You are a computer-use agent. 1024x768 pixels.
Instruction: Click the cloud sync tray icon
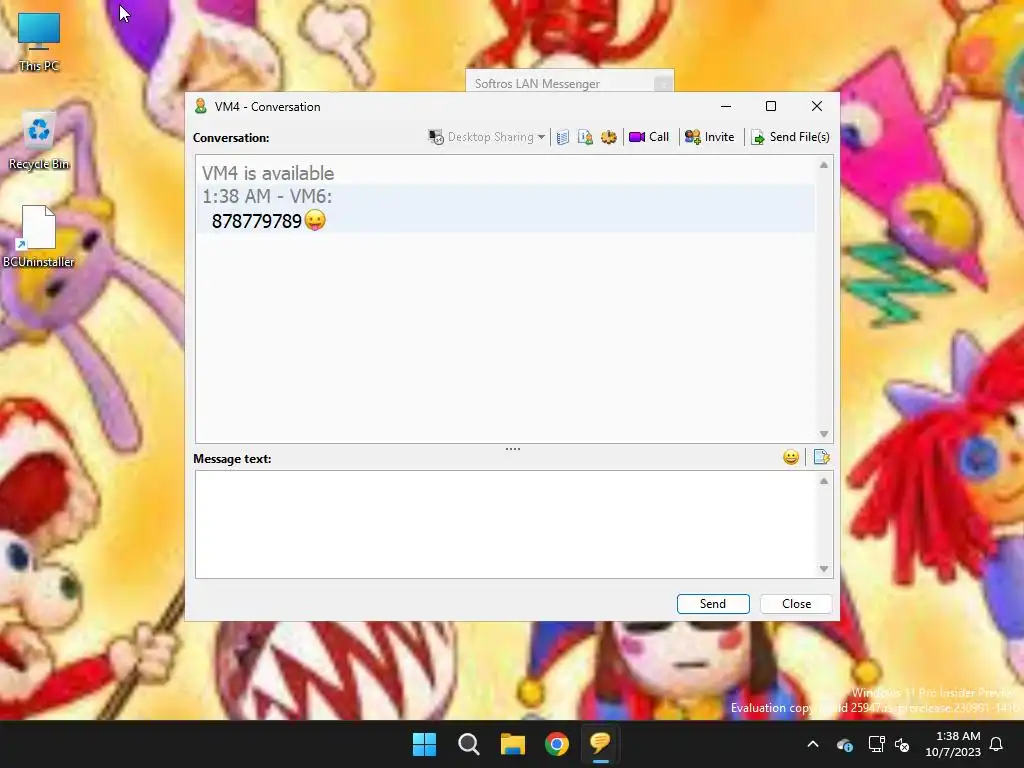point(844,744)
